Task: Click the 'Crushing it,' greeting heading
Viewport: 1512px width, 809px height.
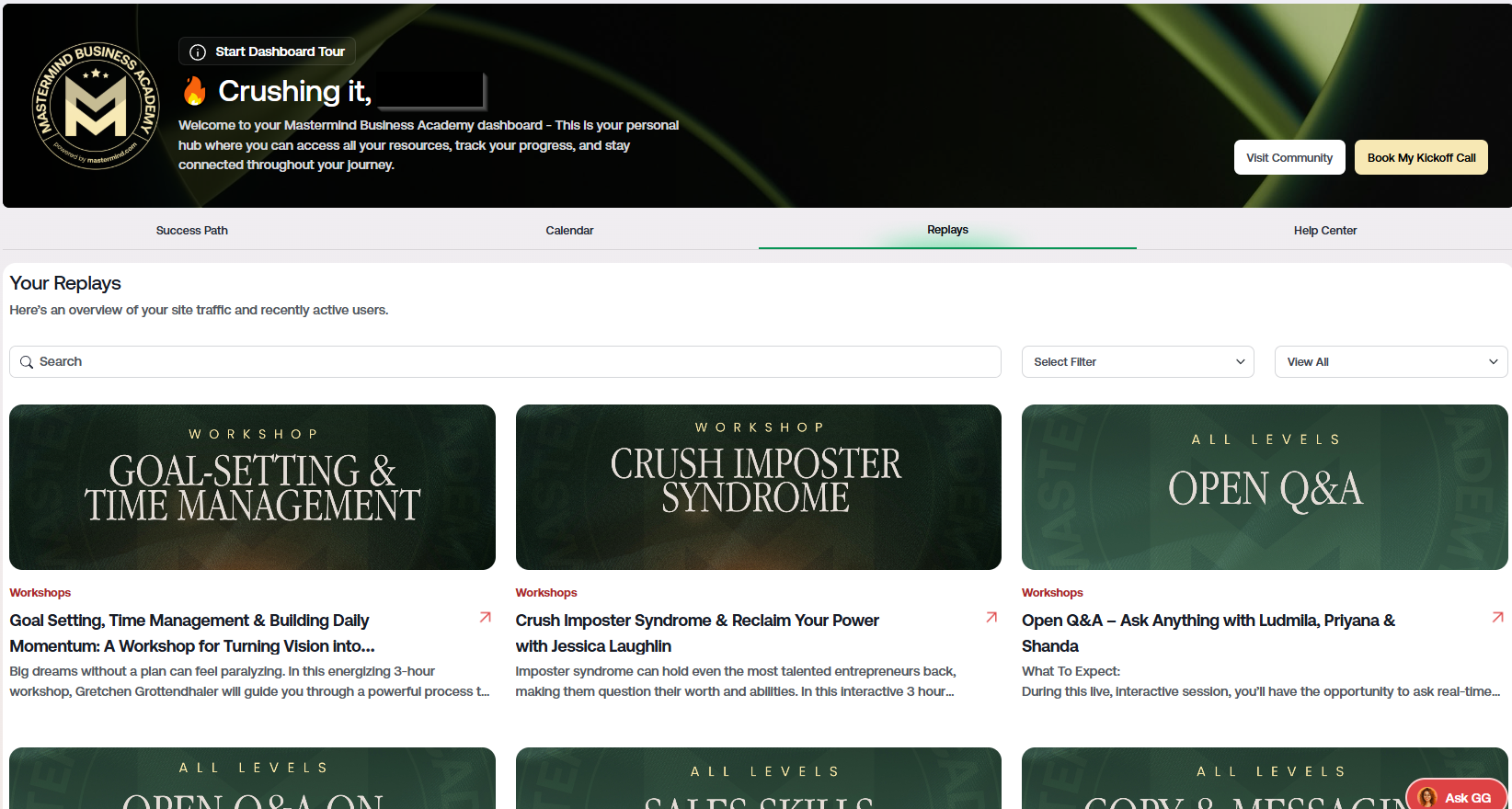Action: [294, 91]
